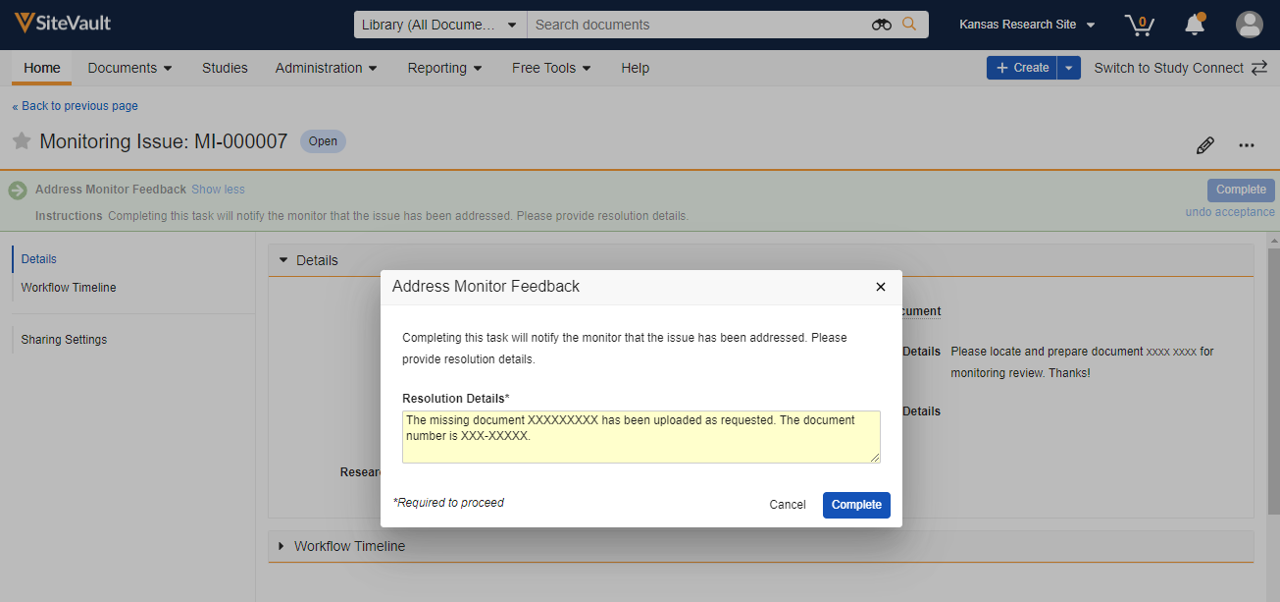The image size is (1280, 602).
Task: Open the Kansas Research Site dropdown
Action: pyautogui.click(x=1026, y=25)
